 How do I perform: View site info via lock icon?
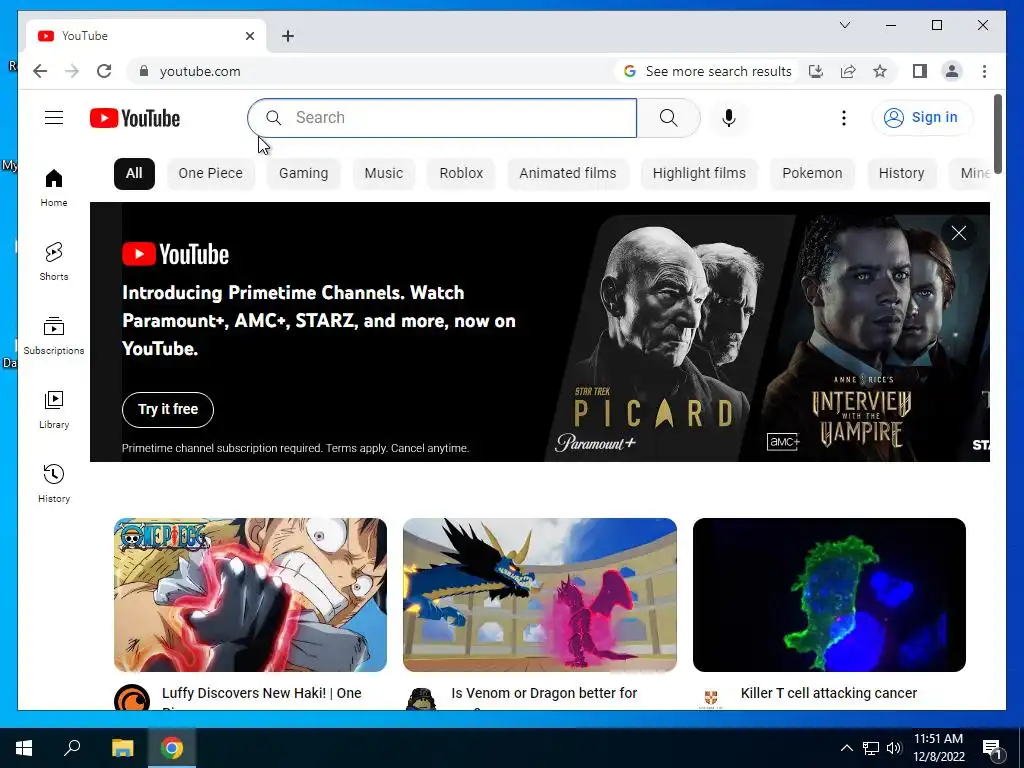[144, 71]
